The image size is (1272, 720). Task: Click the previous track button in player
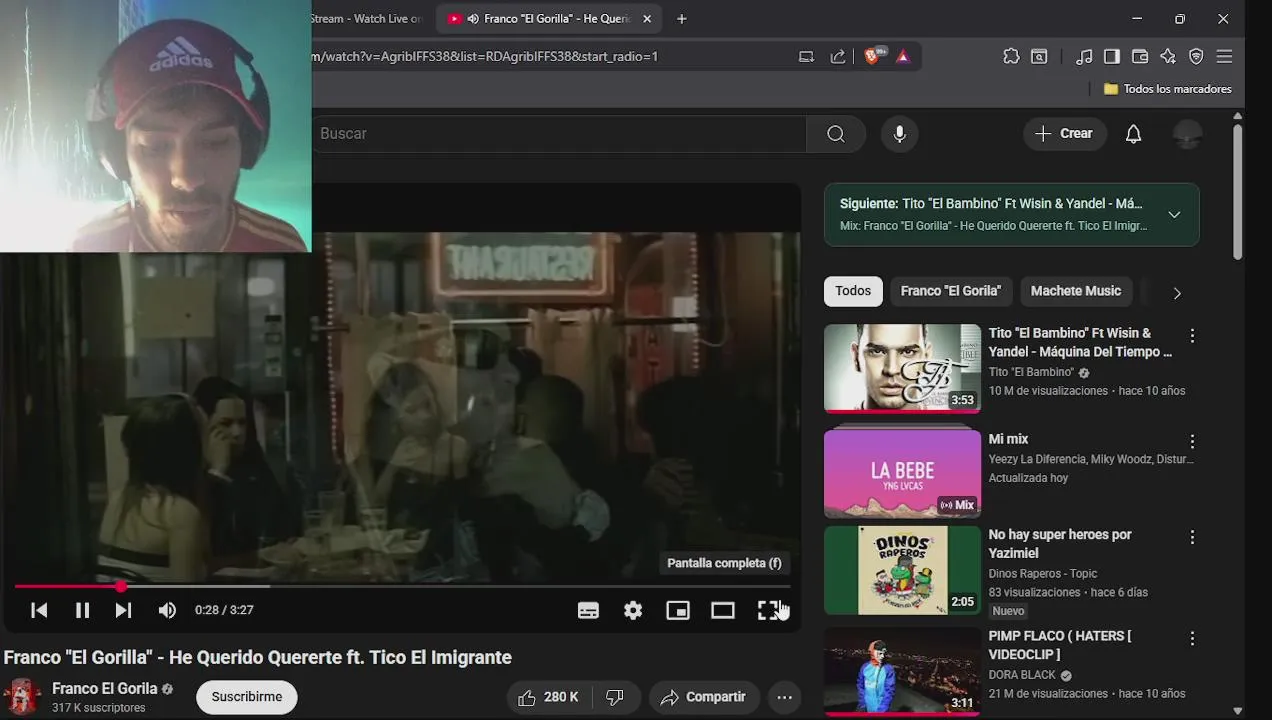click(x=39, y=610)
